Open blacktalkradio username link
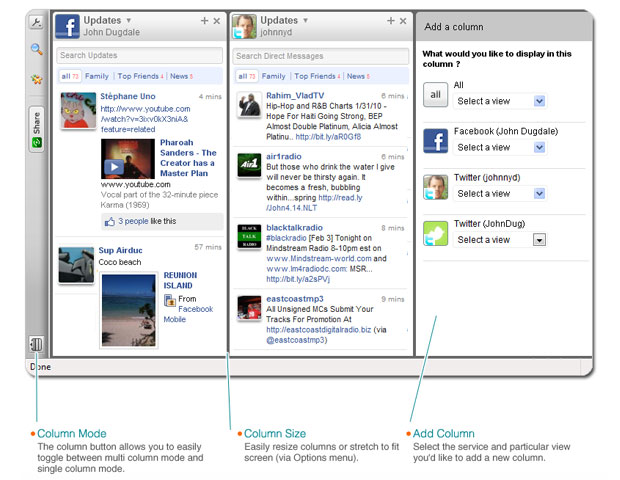620x480 pixels. (294, 227)
